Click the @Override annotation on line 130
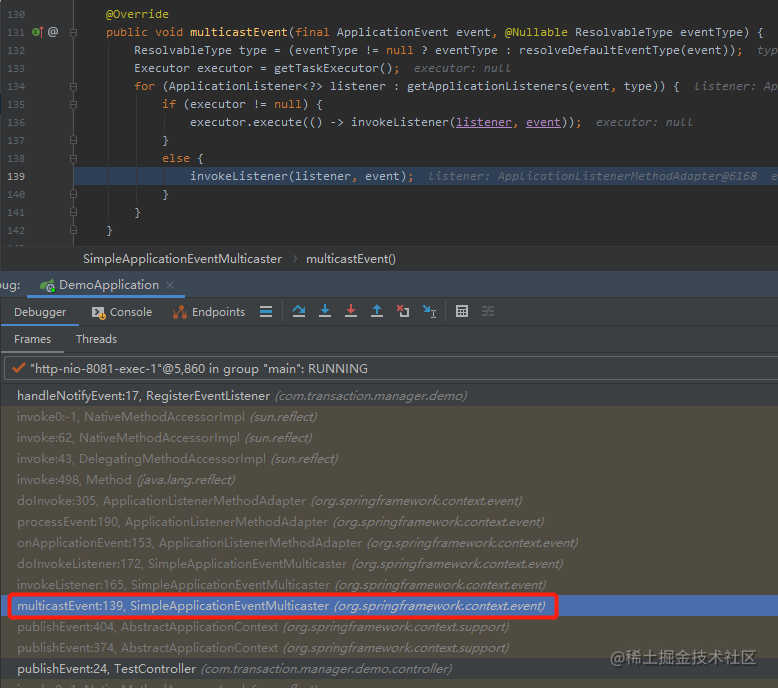Screen dimensions: 778x688 tap(137, 14)
